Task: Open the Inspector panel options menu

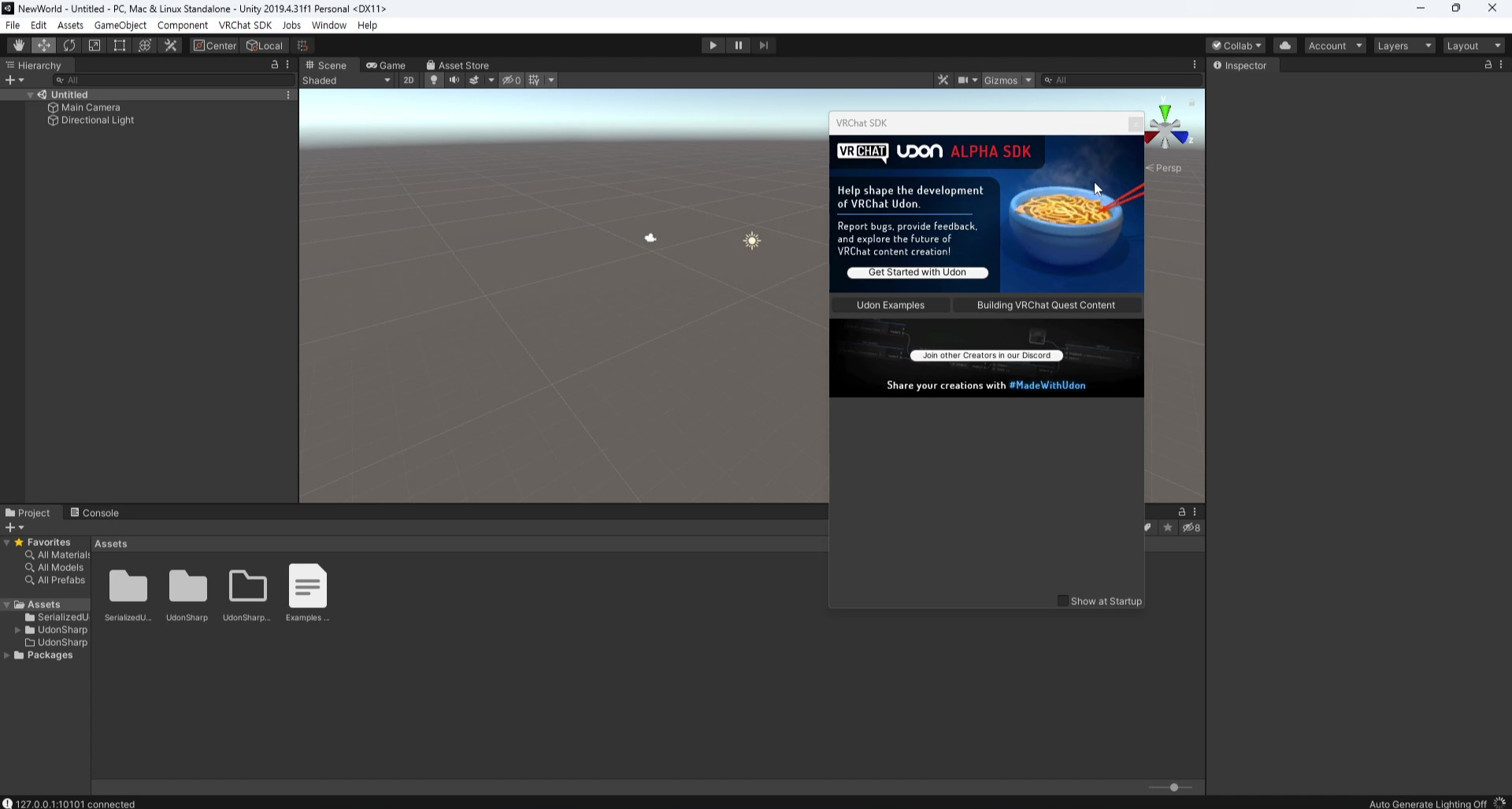Action: (x=1501, y=65)
